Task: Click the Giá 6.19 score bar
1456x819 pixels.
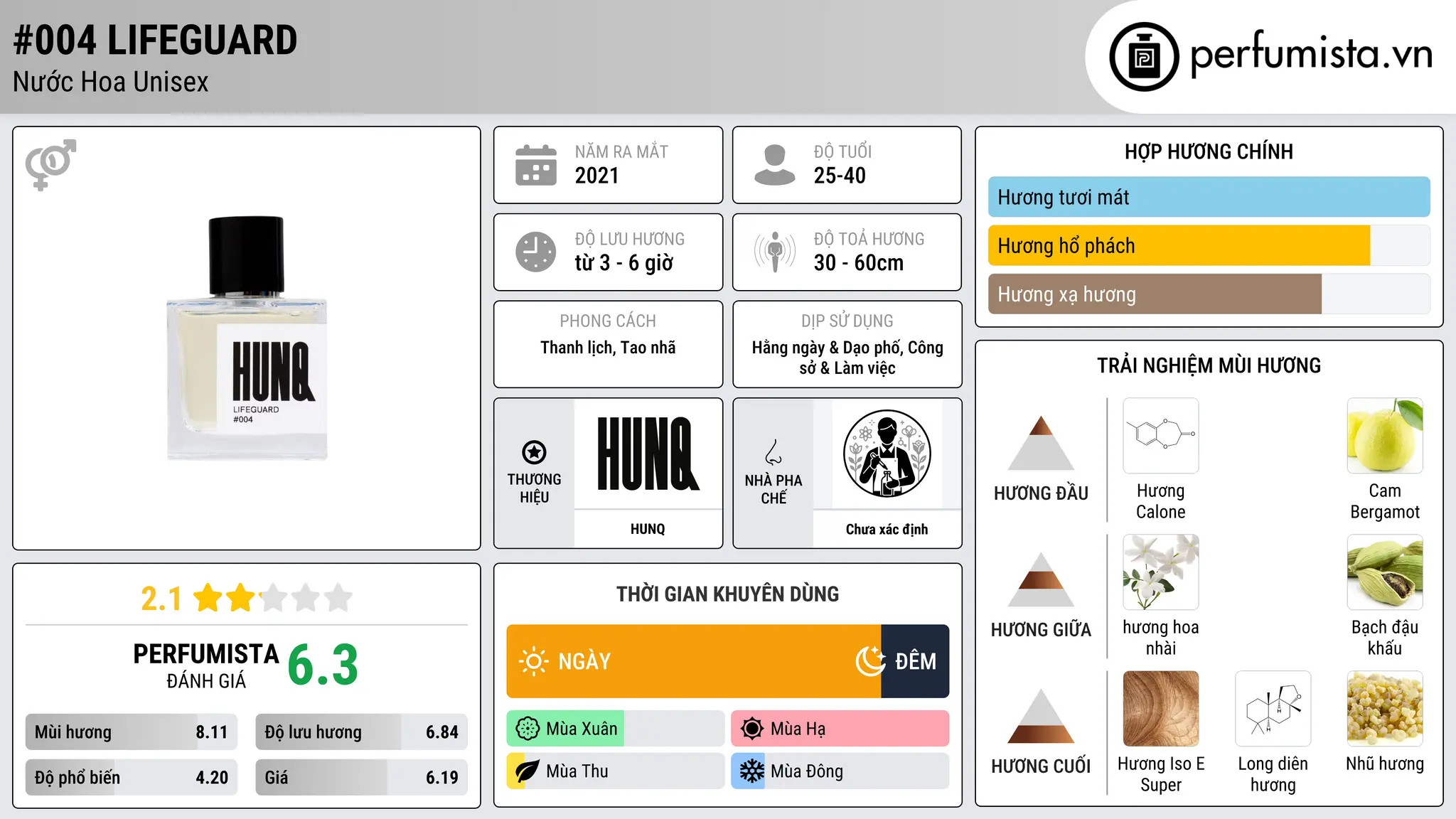Action: (x=361, y=778)
